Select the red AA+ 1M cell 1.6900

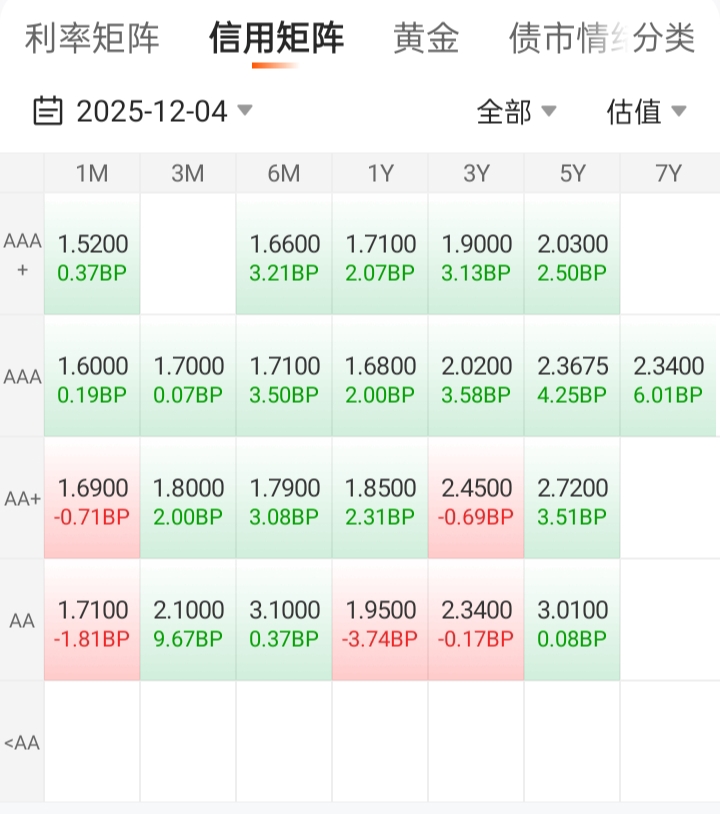[x=92, y=501]
